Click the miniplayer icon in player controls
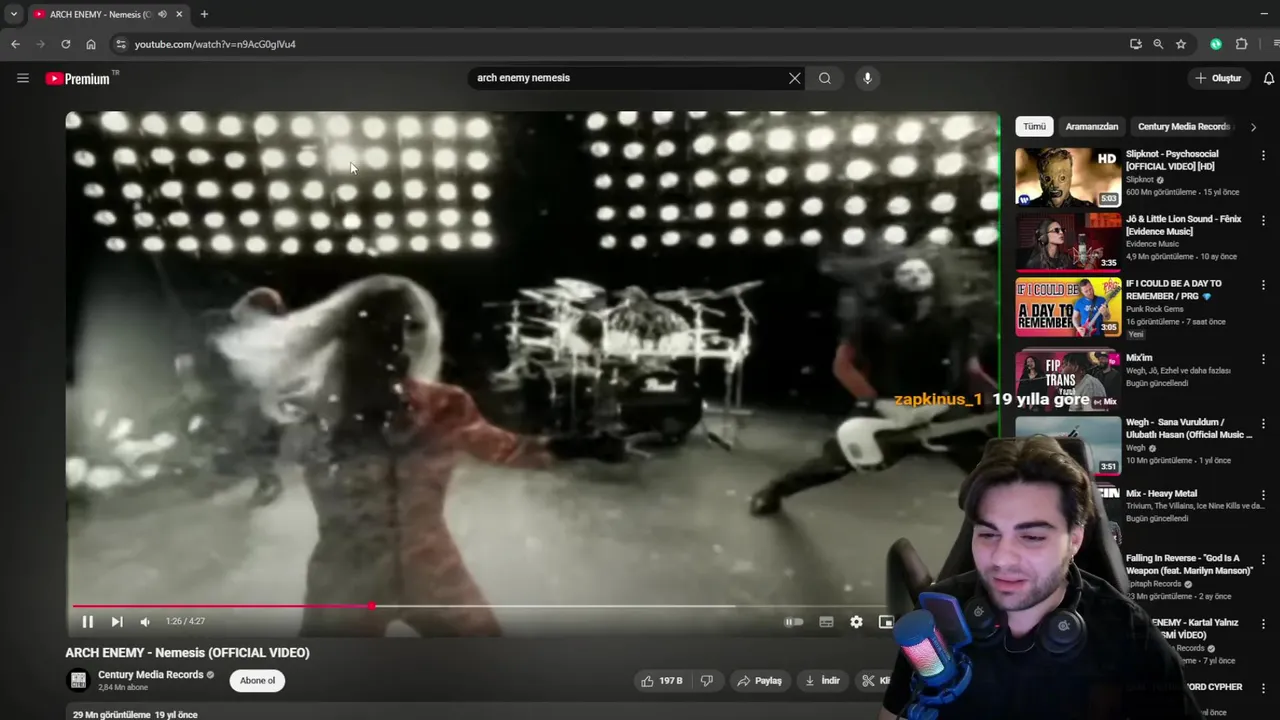The height and width of the screenshot is (720, 1280). (x=885, y=622)
